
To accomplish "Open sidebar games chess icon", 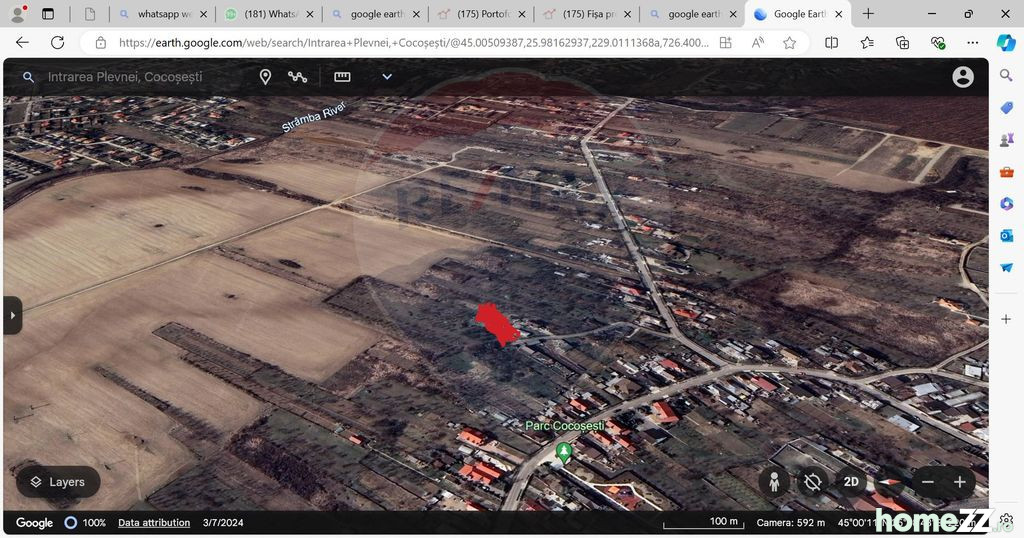I will coord(1006,139).
